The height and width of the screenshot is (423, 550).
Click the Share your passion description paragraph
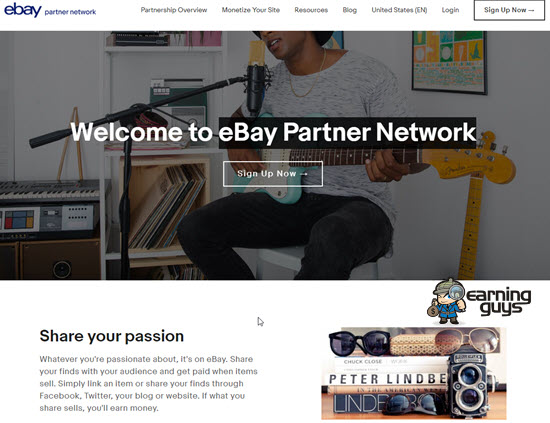[148, 383]
